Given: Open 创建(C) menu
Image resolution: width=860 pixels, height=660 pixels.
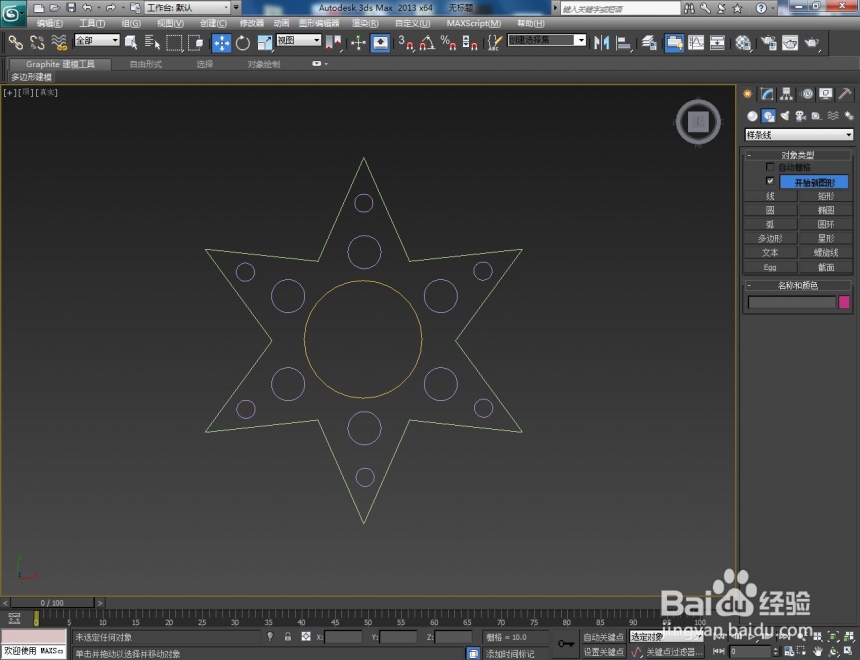Looking at the screenshot, I should pyautogui.click(x=213, y=23).
